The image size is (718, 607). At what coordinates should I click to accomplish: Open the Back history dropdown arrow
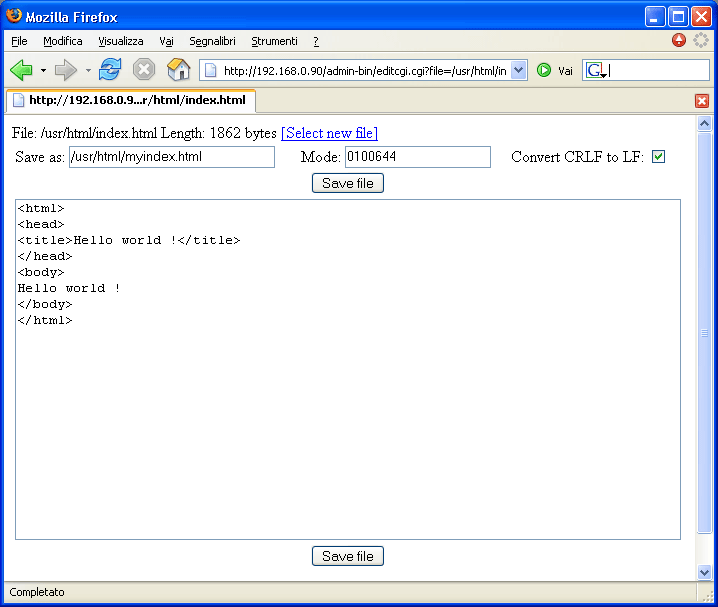click(x=43, y=70)
